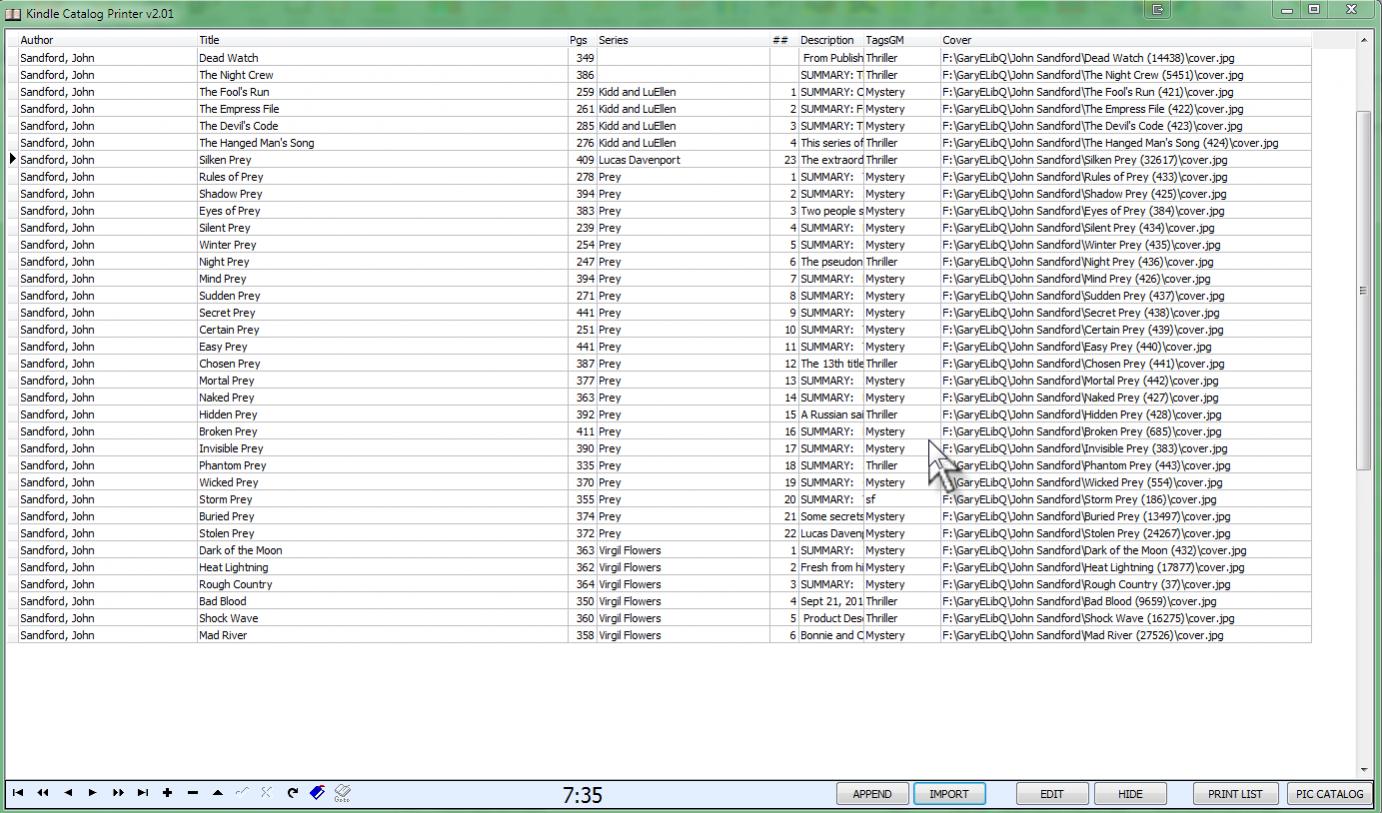
Task: Move to the next record
Action: point(93,793)
